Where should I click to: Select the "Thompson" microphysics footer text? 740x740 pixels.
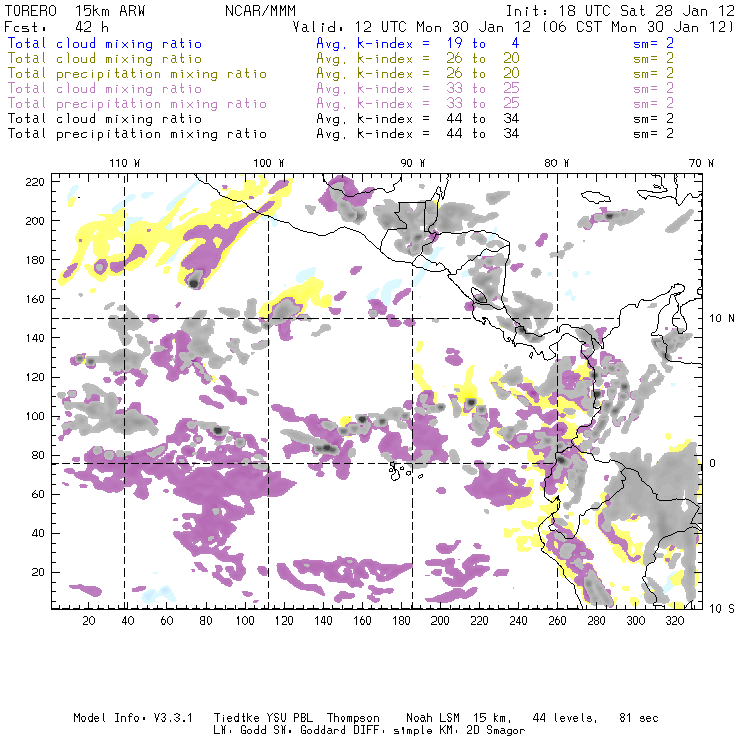(353, 718)
